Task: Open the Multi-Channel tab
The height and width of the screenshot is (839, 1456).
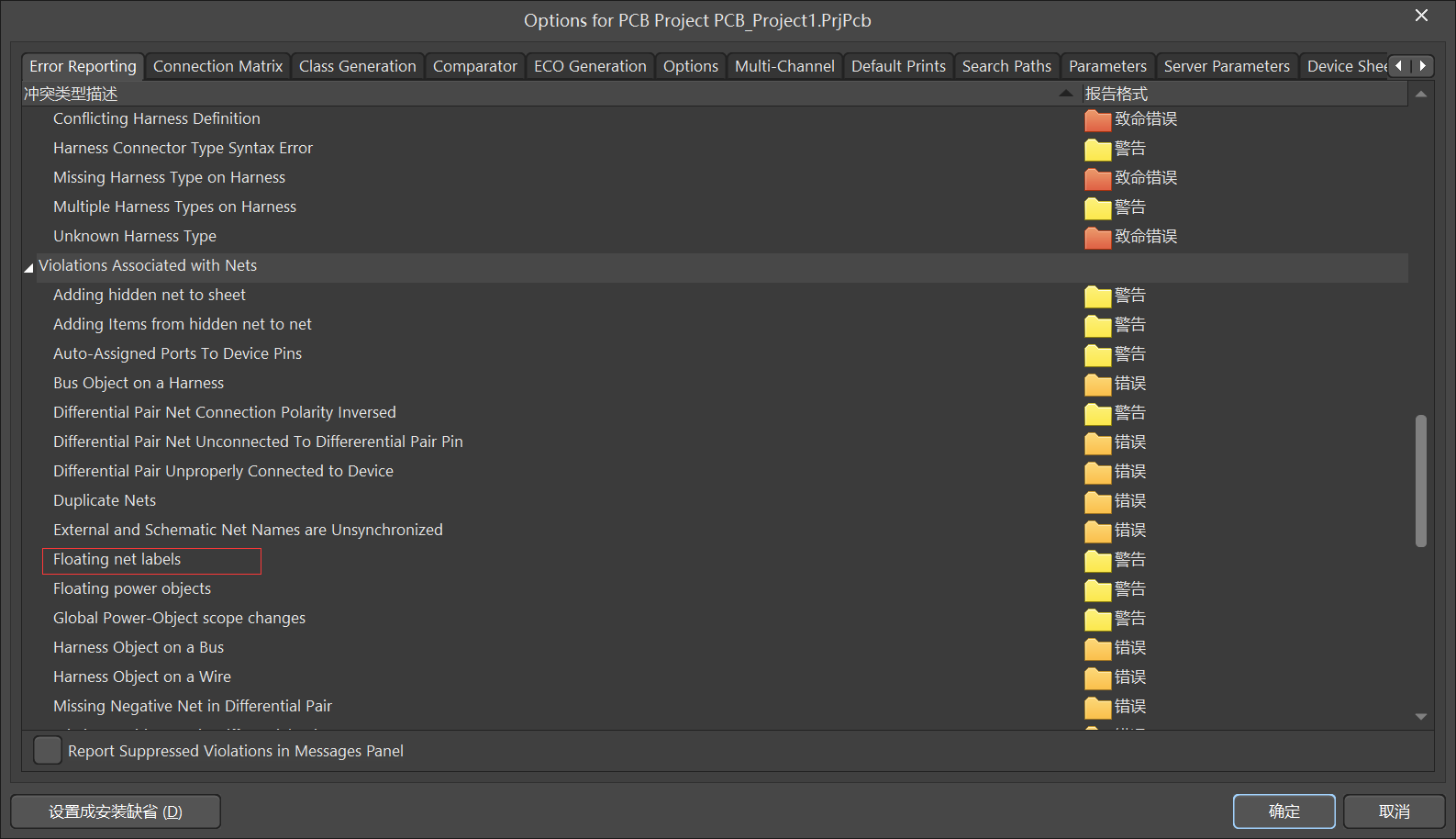Action: pos(784,66)
